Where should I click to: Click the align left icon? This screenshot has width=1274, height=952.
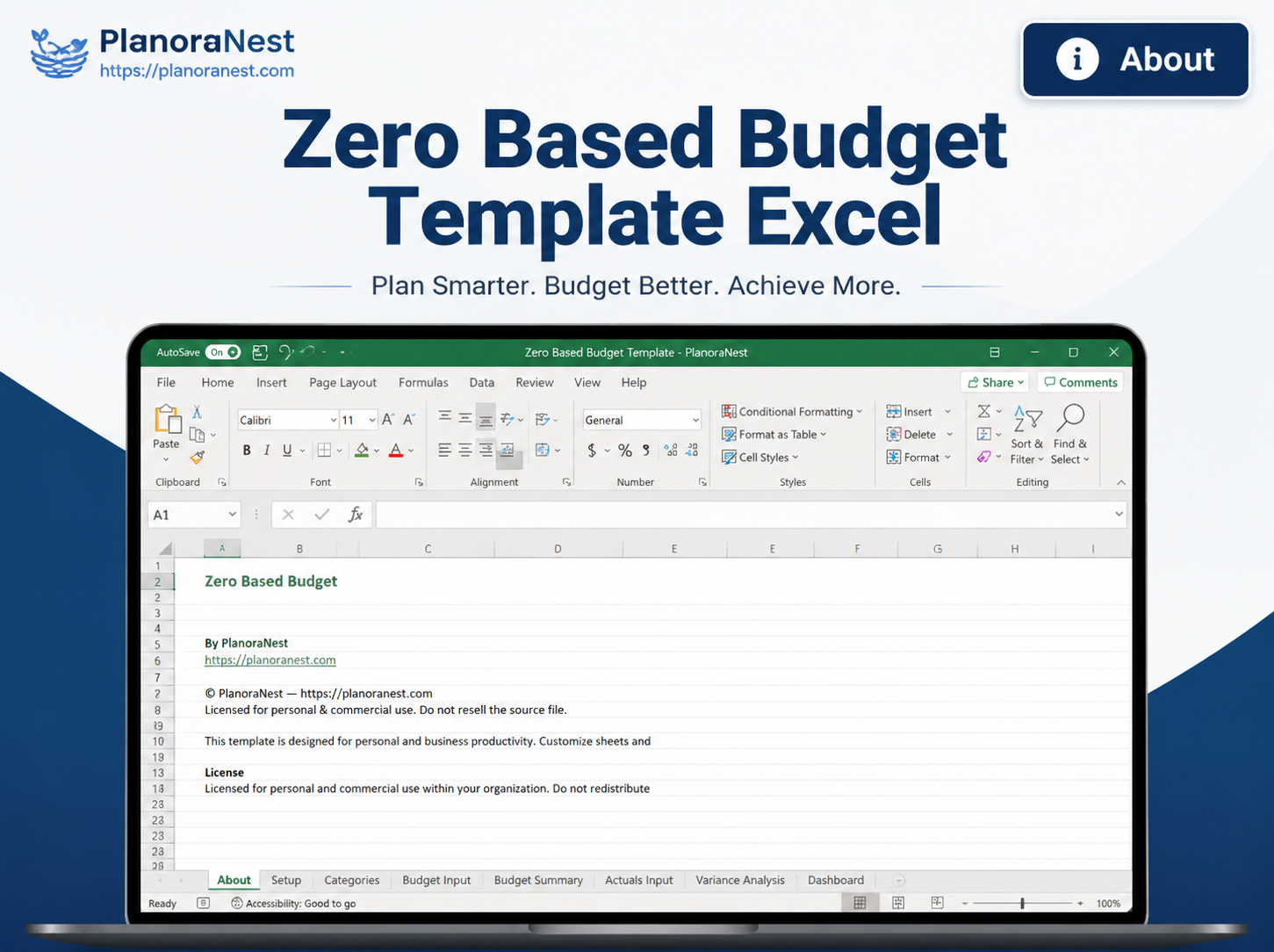445,451
